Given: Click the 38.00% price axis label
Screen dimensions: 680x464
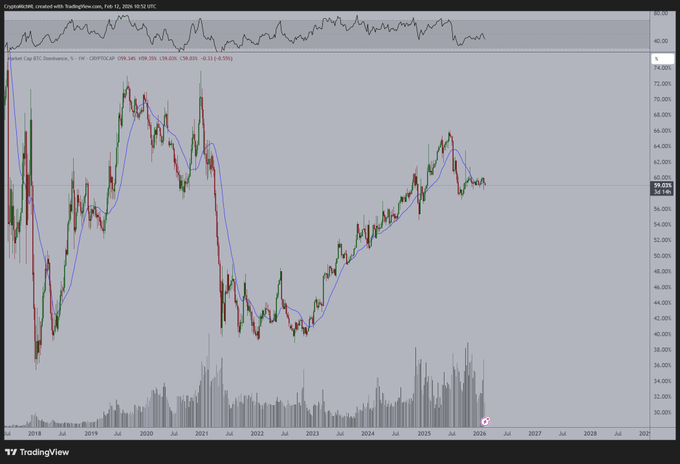Looking at the screenshot, I should [662, 350].
